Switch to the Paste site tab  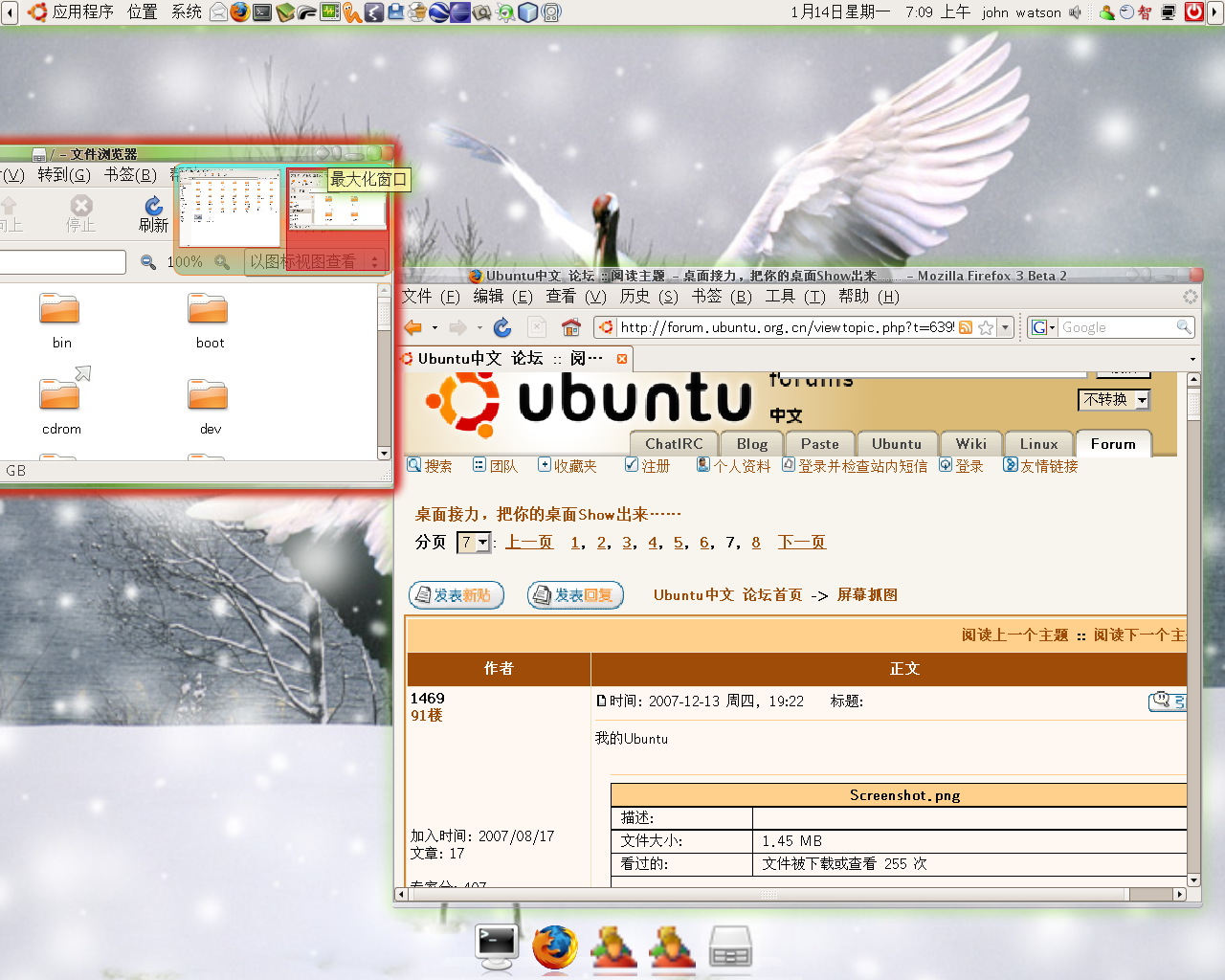point(819,444)
